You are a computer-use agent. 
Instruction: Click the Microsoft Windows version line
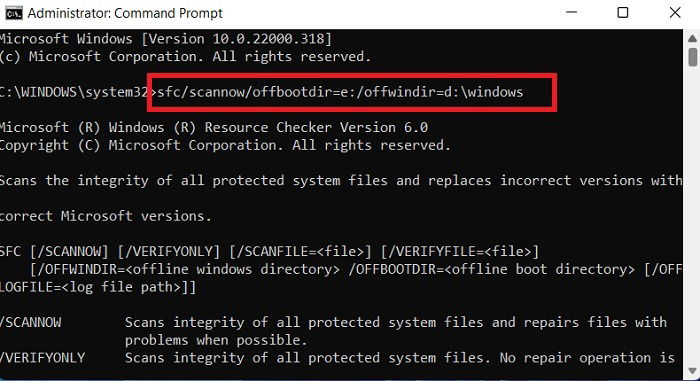click(166, 39)
